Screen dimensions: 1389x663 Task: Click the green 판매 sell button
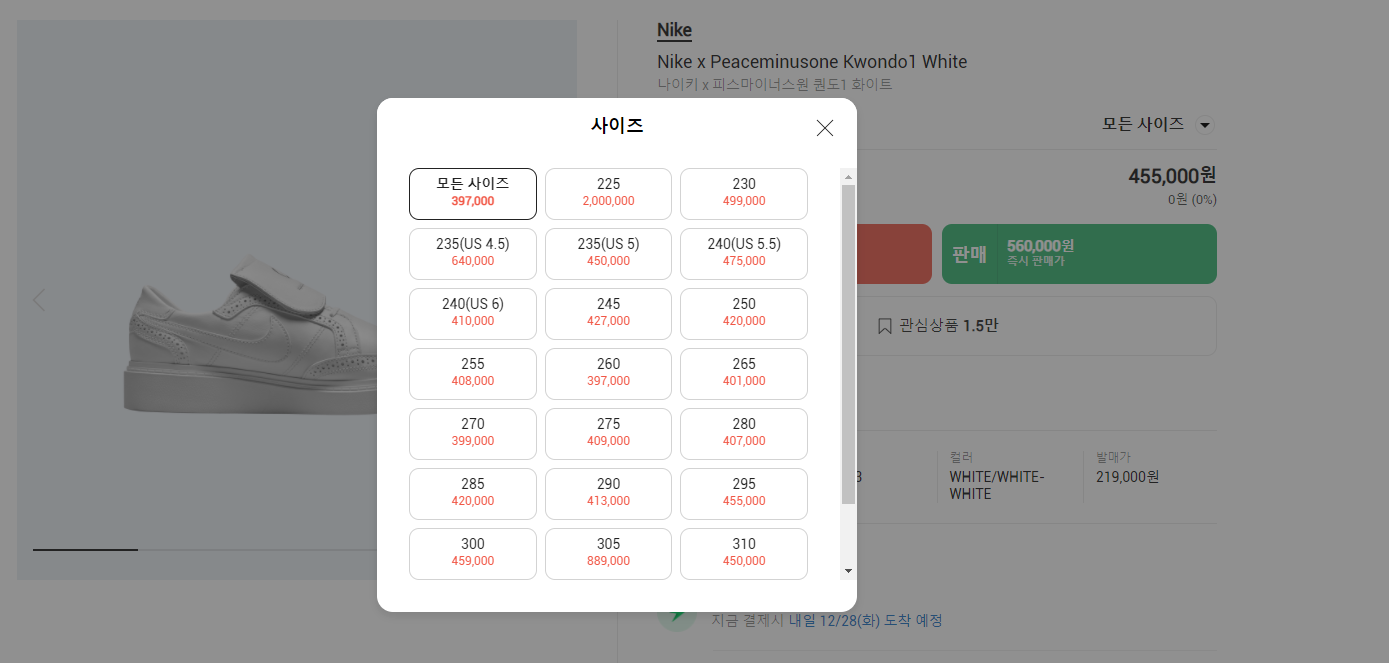click(1079, 254)
